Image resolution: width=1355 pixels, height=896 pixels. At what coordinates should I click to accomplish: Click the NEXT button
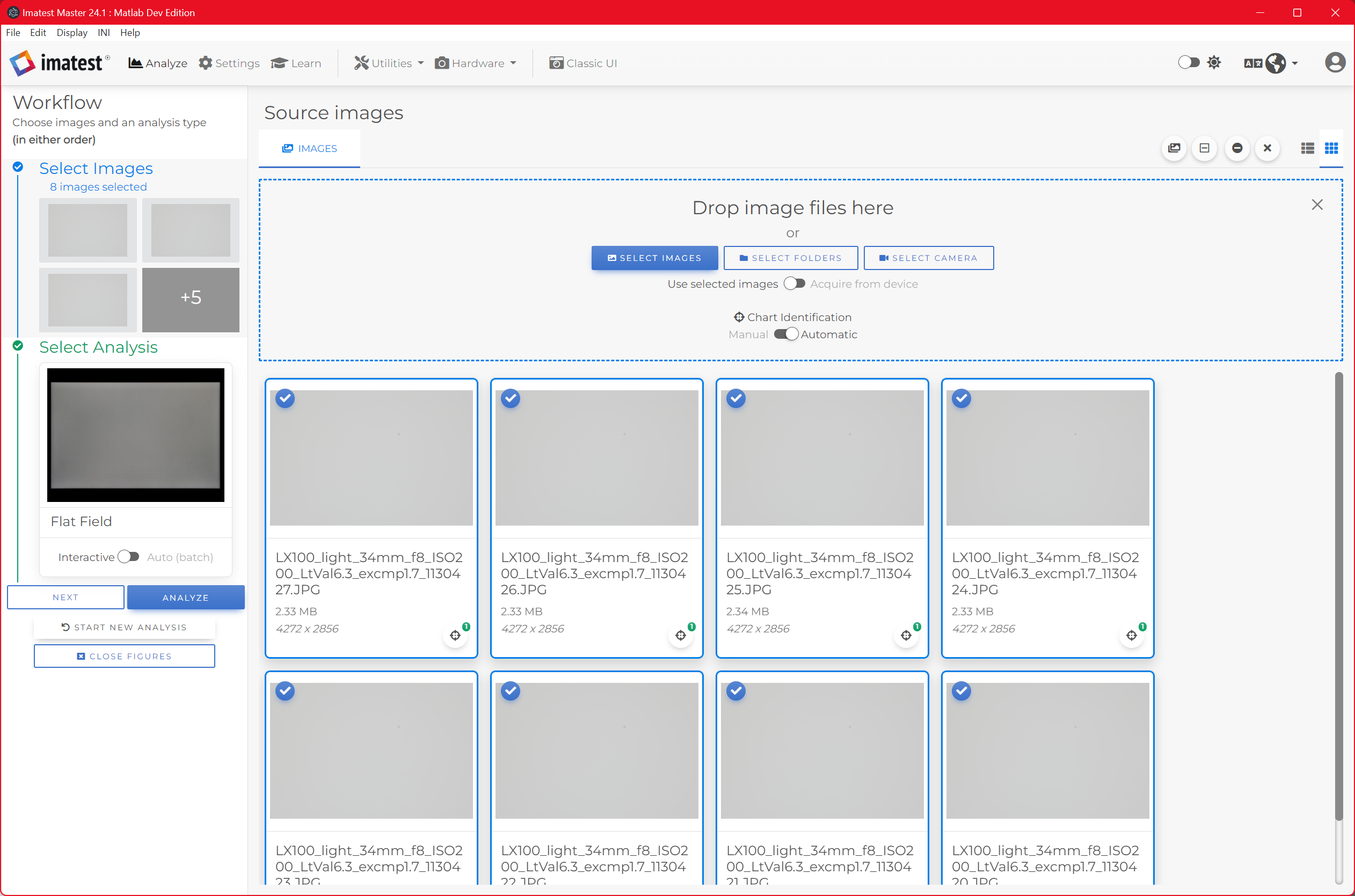point(65,597)
